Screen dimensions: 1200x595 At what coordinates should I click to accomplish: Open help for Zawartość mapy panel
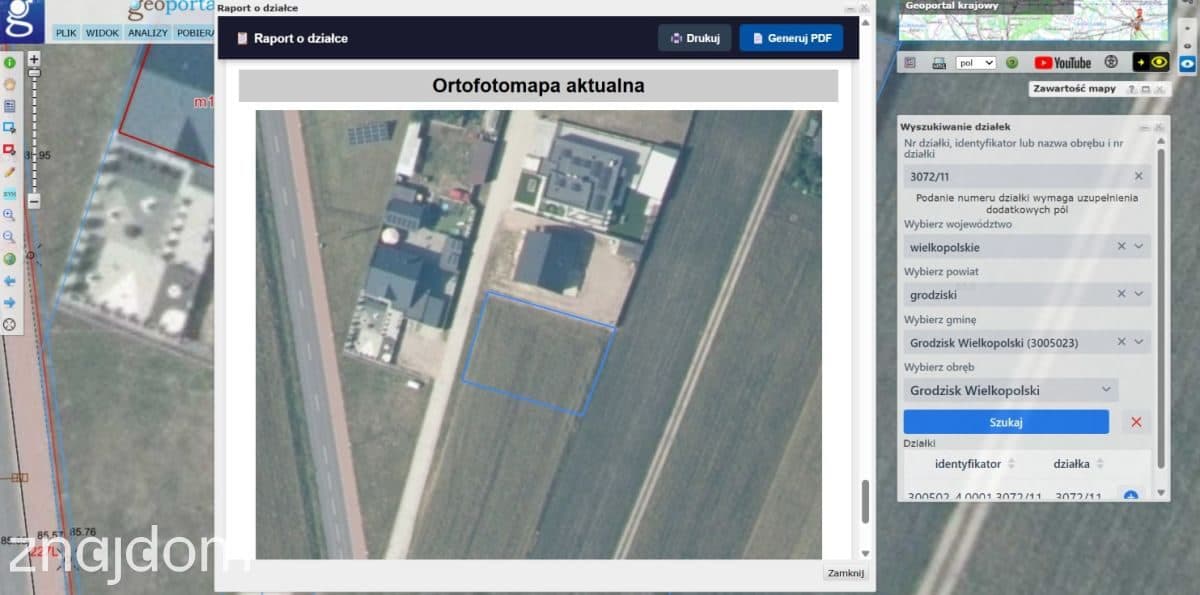[1132, 89]
